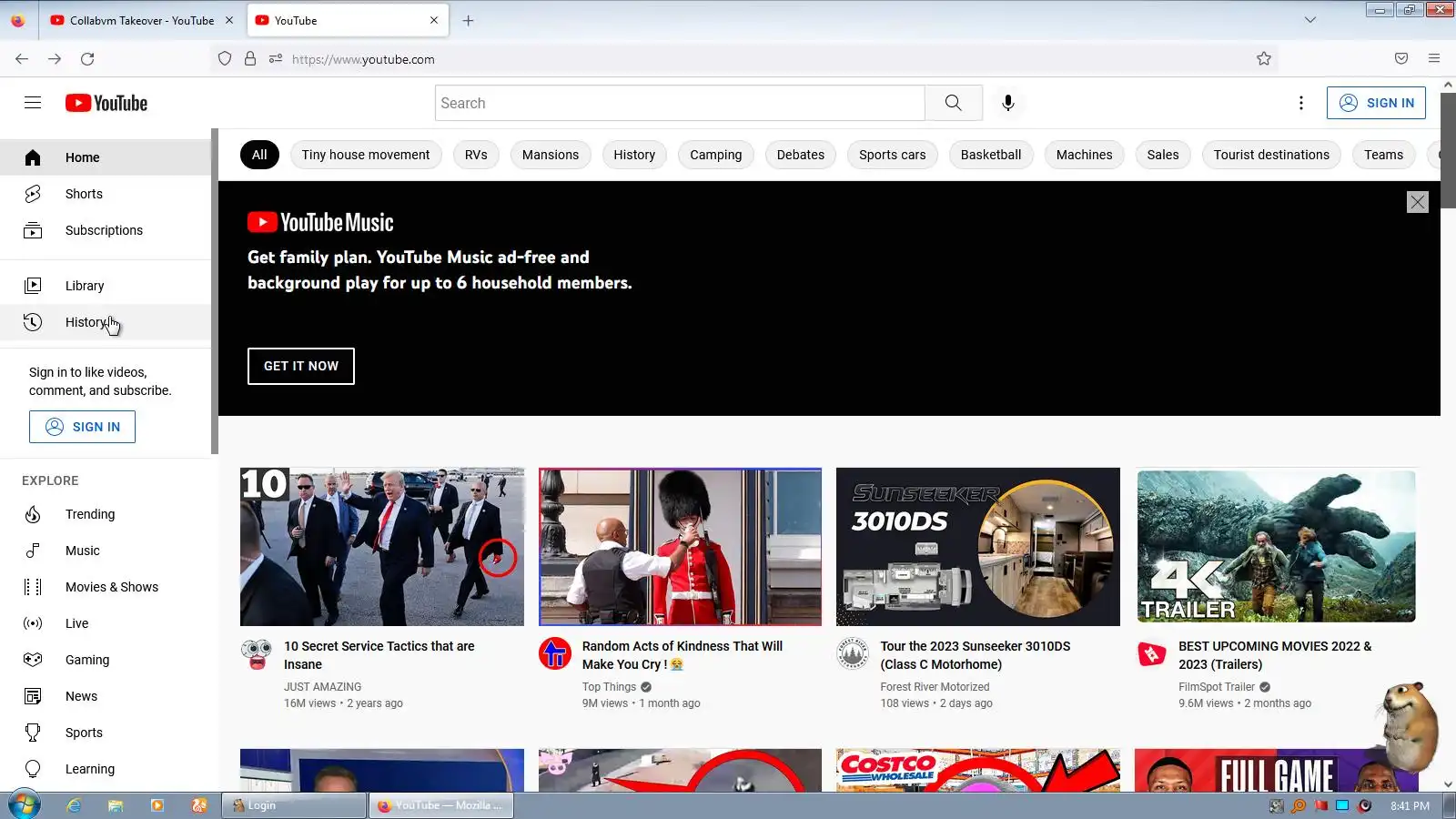1456x819 pixels.
Task: Select the All filter chip
Action: 259,155
